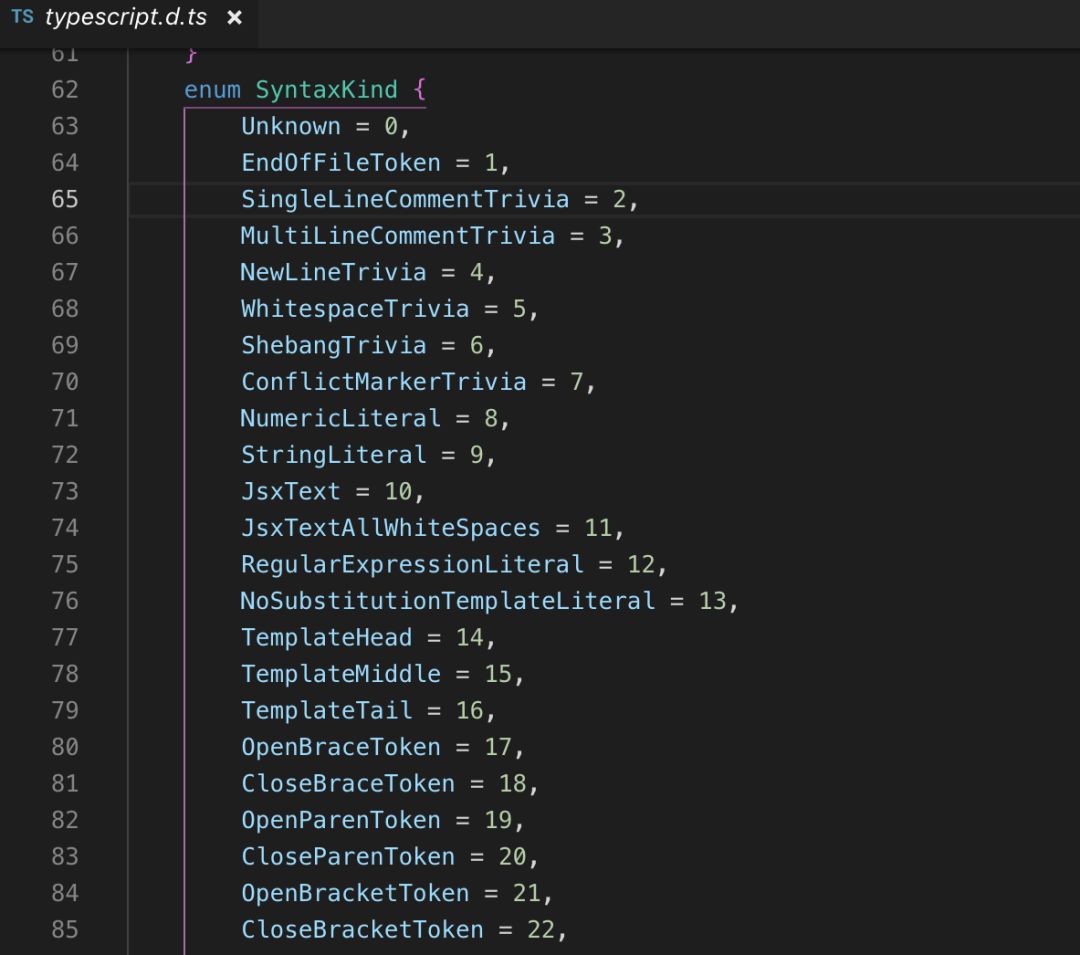Close the typescript.d.ts tab

tap(234, 18)
